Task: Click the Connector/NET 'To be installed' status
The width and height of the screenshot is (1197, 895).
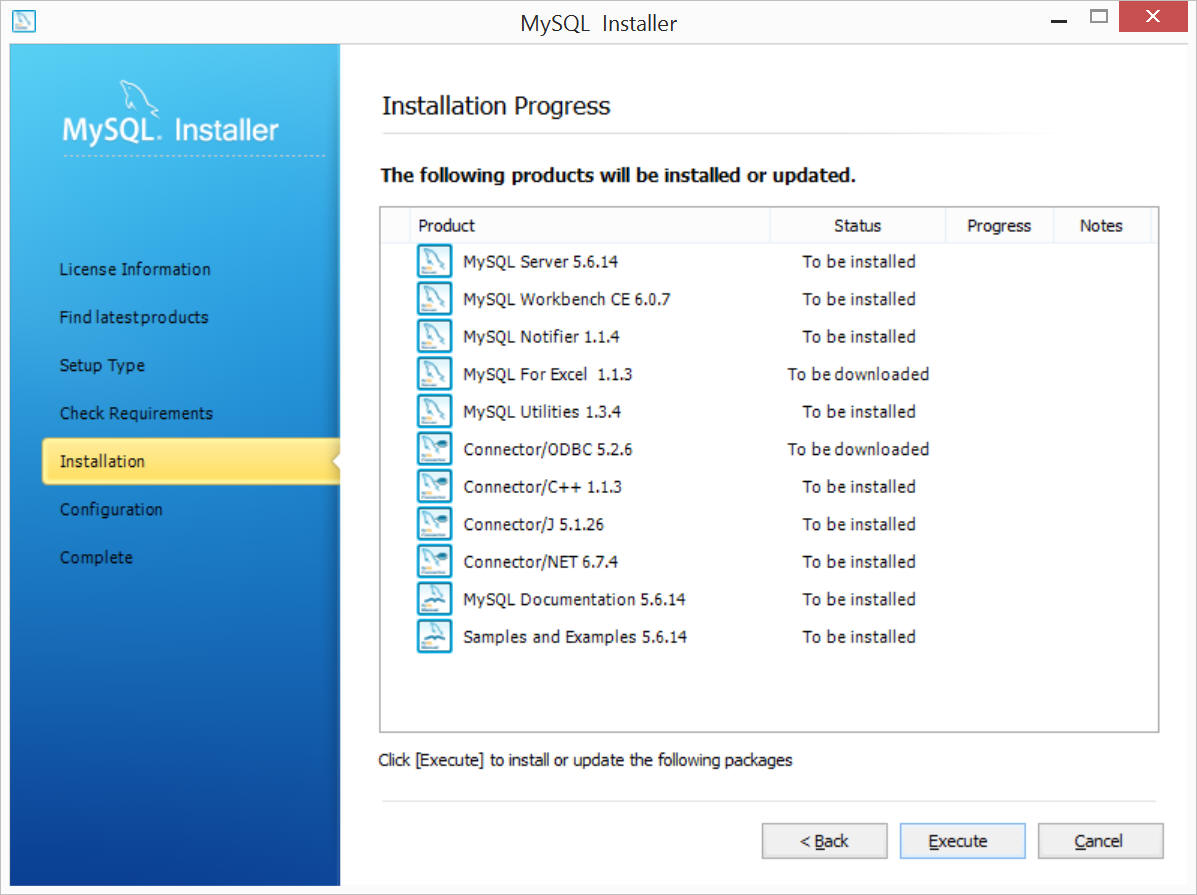Action: tap(859, 562)
